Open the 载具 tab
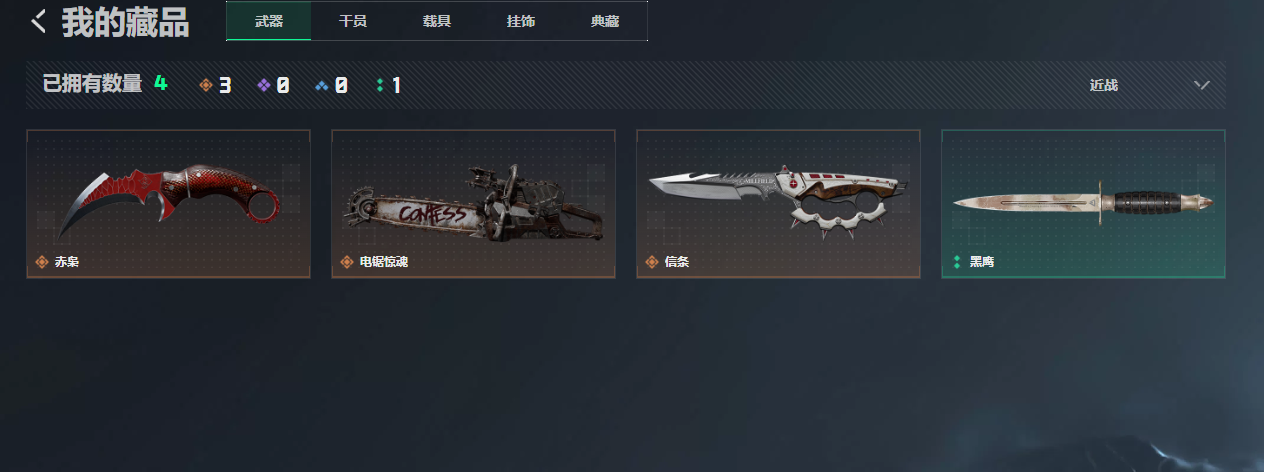Viewport: 1264px width, 472px height. pos(437,21)
